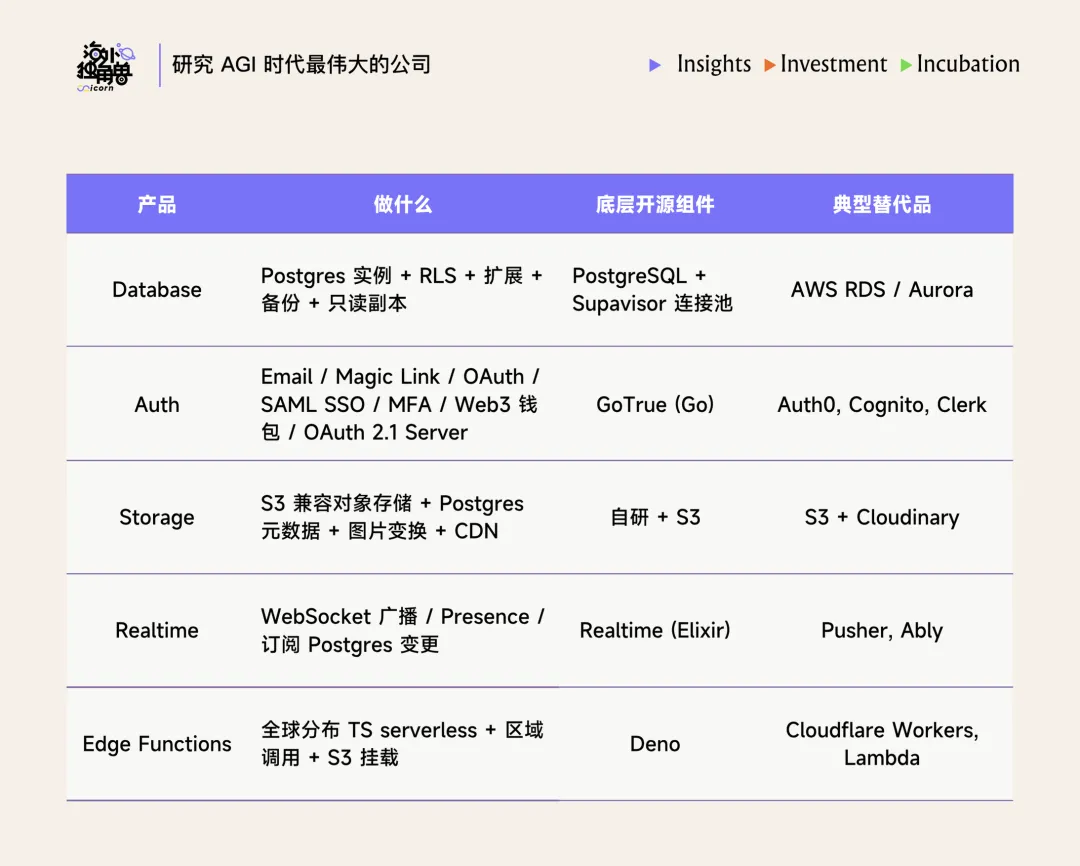Viewport: 1080px width, 866px height.
Task: Select the Realtime product cell
Action: point(157,630)
